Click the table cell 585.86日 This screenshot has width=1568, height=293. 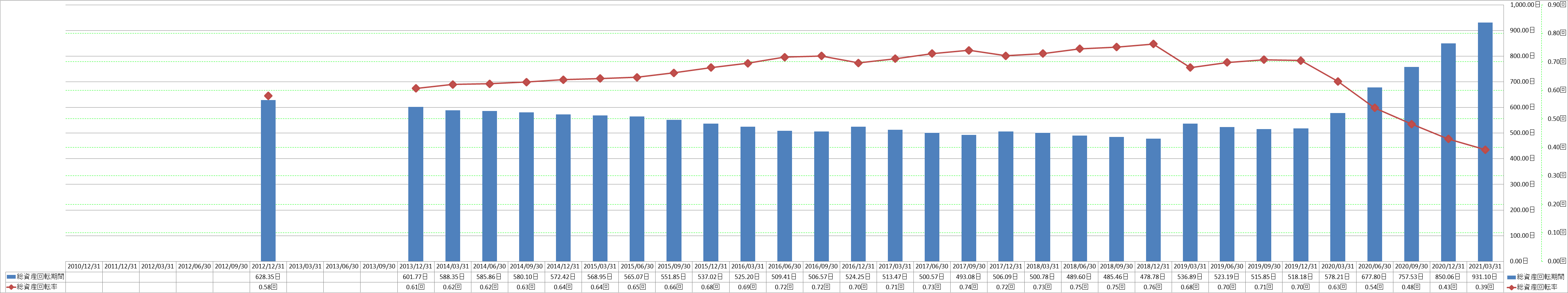pos(489,277)
